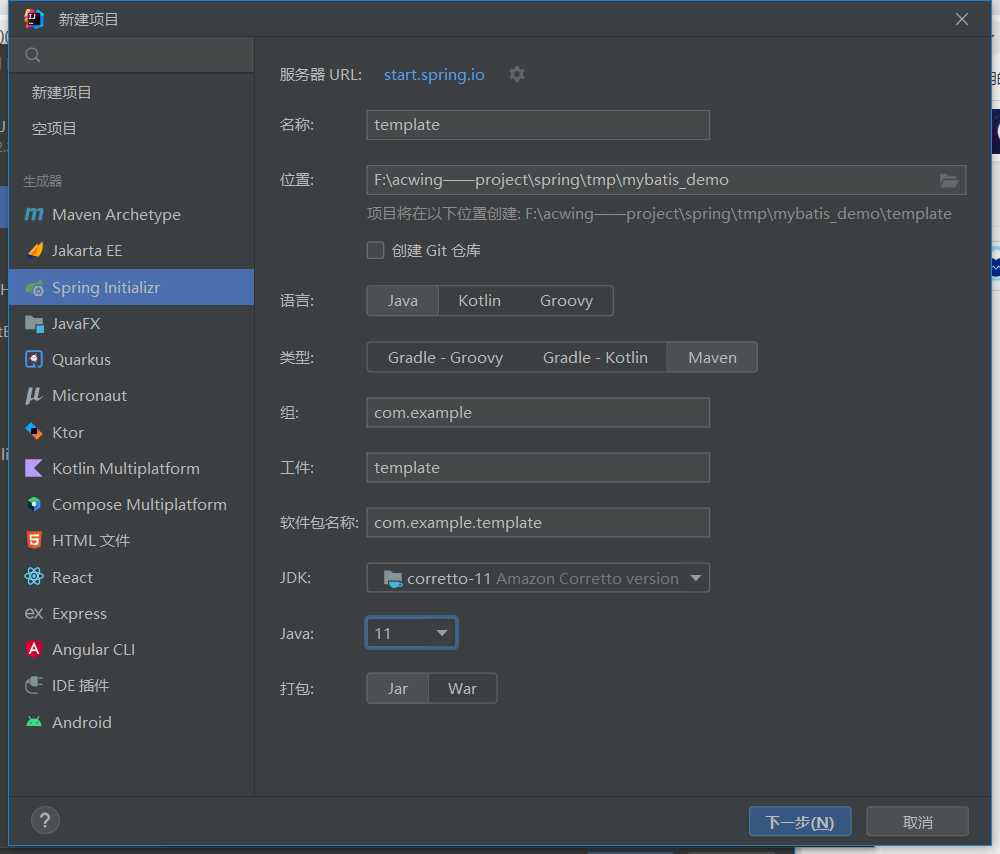This screenshot has height=854, width=1000.
Task: Choose Gradle - Groovy build type
Action: 445,357
